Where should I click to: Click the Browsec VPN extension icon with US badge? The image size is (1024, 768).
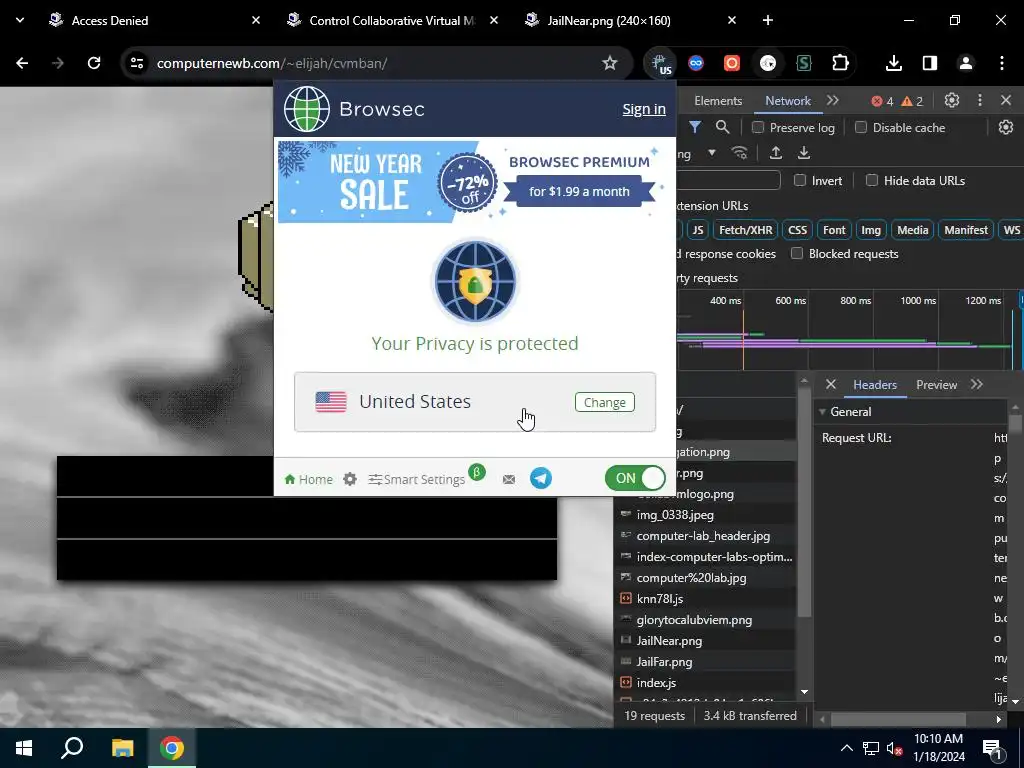pos(660,63)
